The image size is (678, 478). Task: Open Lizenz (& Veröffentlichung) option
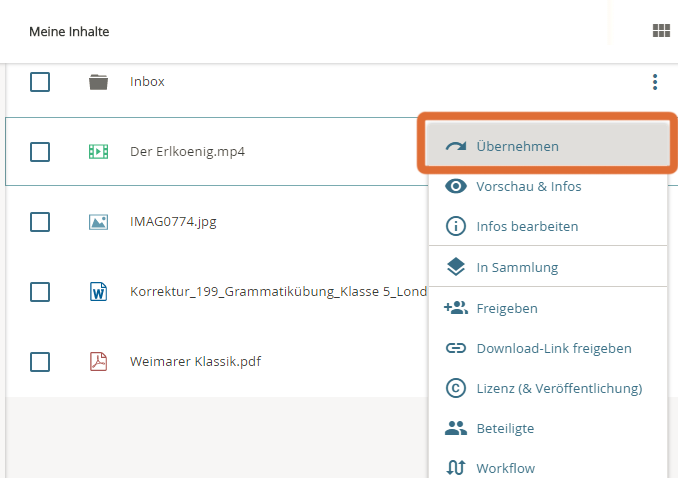point(558,388)
